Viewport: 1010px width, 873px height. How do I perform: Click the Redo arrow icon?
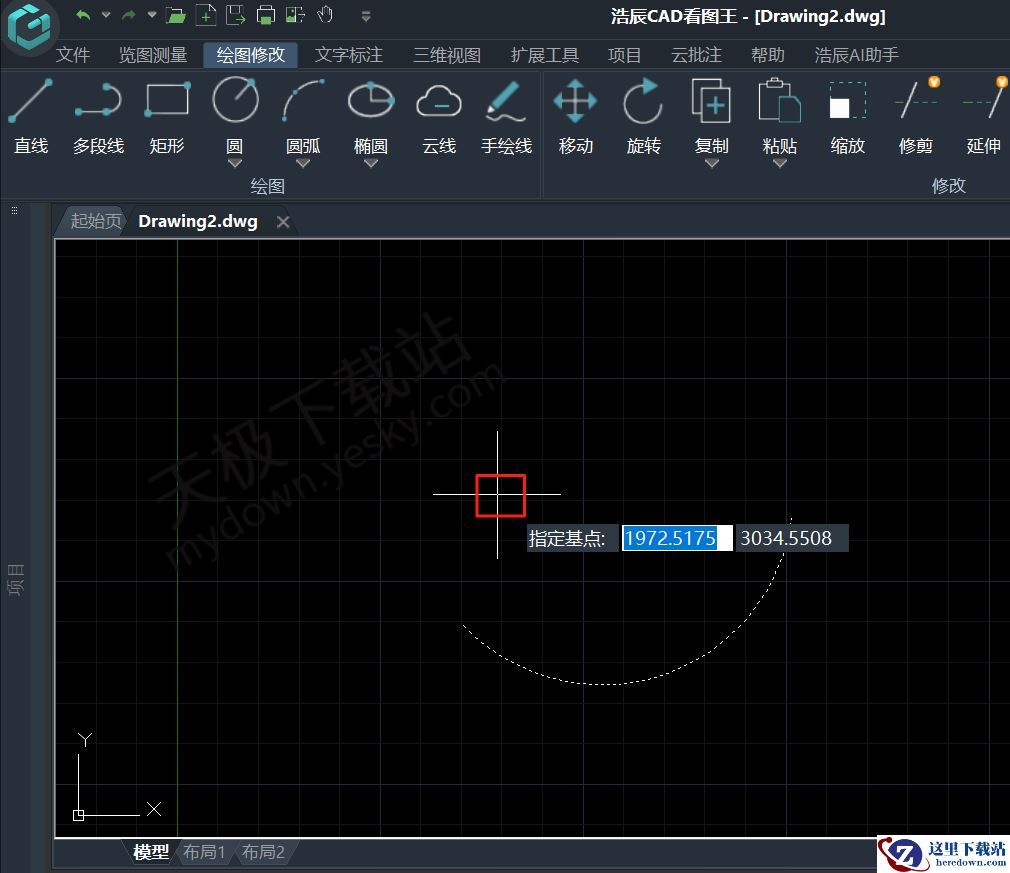129,15
